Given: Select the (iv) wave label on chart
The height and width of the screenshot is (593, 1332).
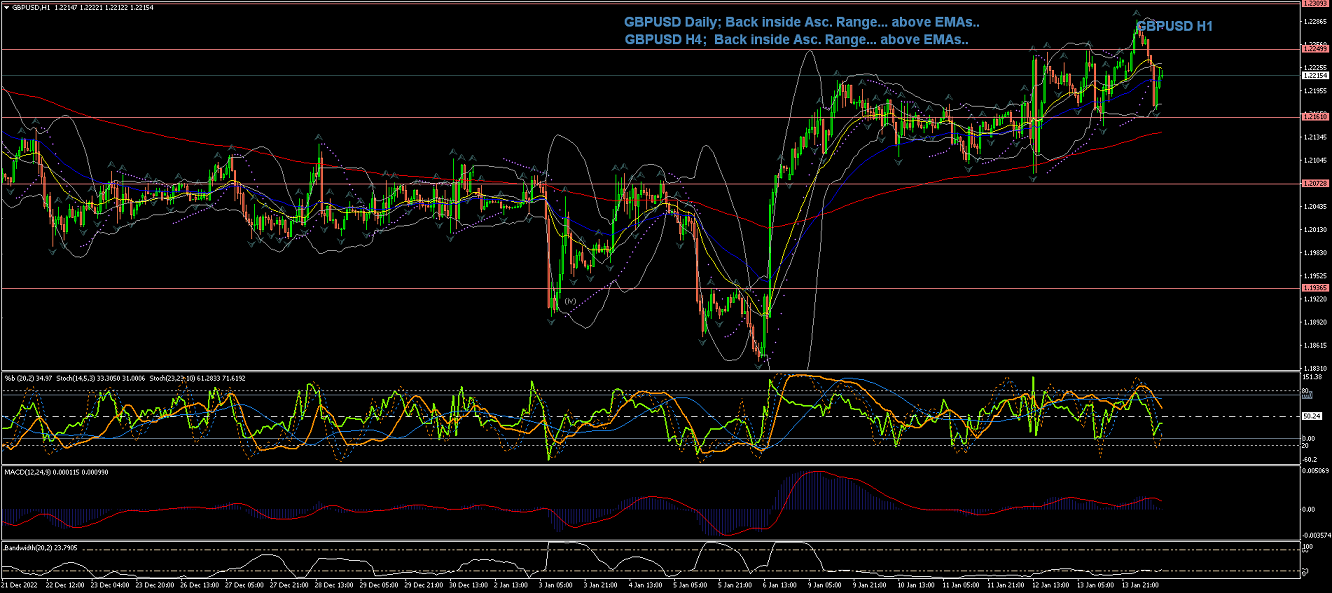Looking at the screenshot, I should tap(570, 300).
